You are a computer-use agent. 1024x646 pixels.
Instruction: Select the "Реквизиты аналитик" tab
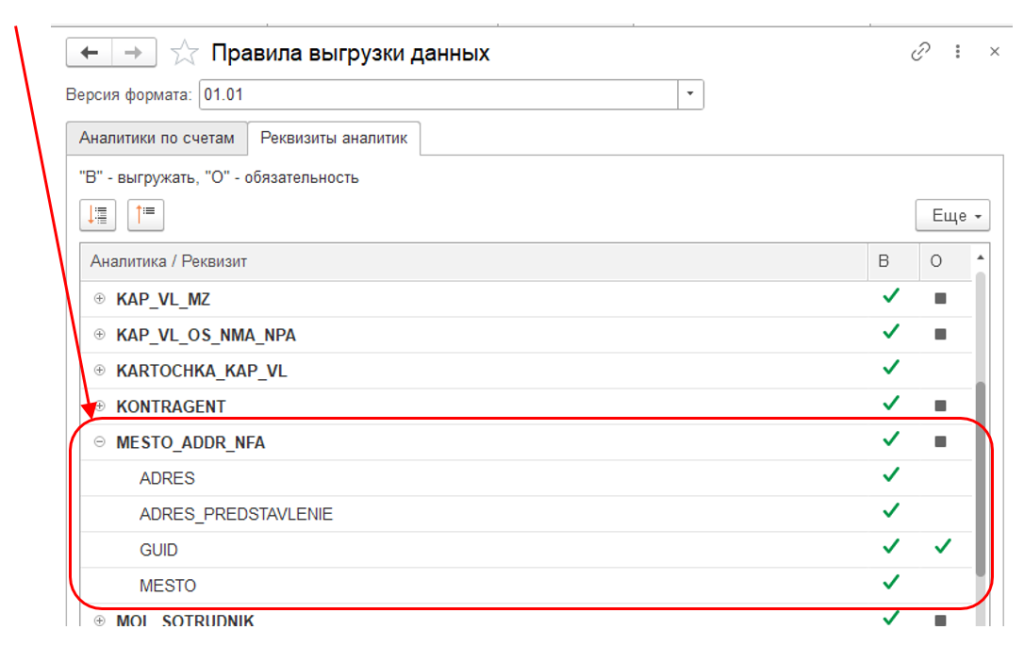pyautogui.click(x=334, y=139)
